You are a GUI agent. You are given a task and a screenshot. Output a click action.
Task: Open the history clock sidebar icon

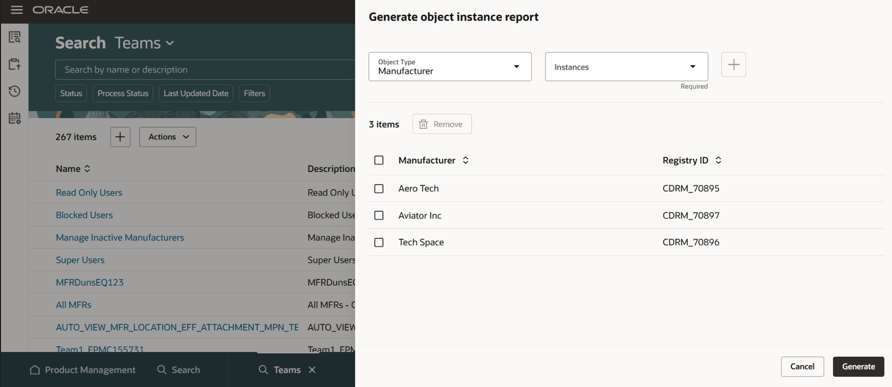click(14, 91)
